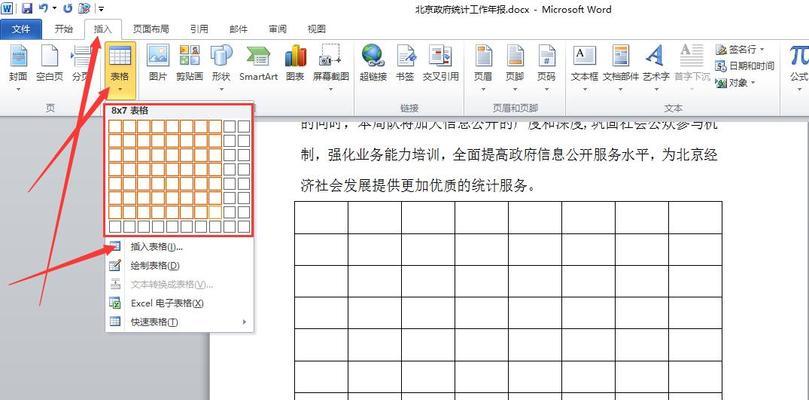The width and height of the screenshot is (809, 400).
Task: Insert a Hyperlink (超链接)
Action: click(x=373, y=63)
